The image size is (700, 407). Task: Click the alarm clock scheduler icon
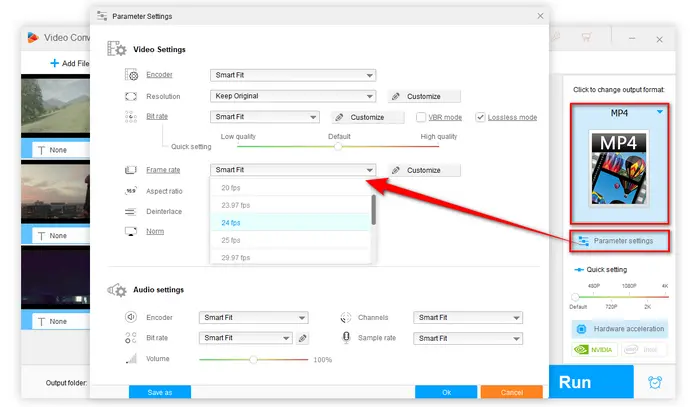coord(655,382)
